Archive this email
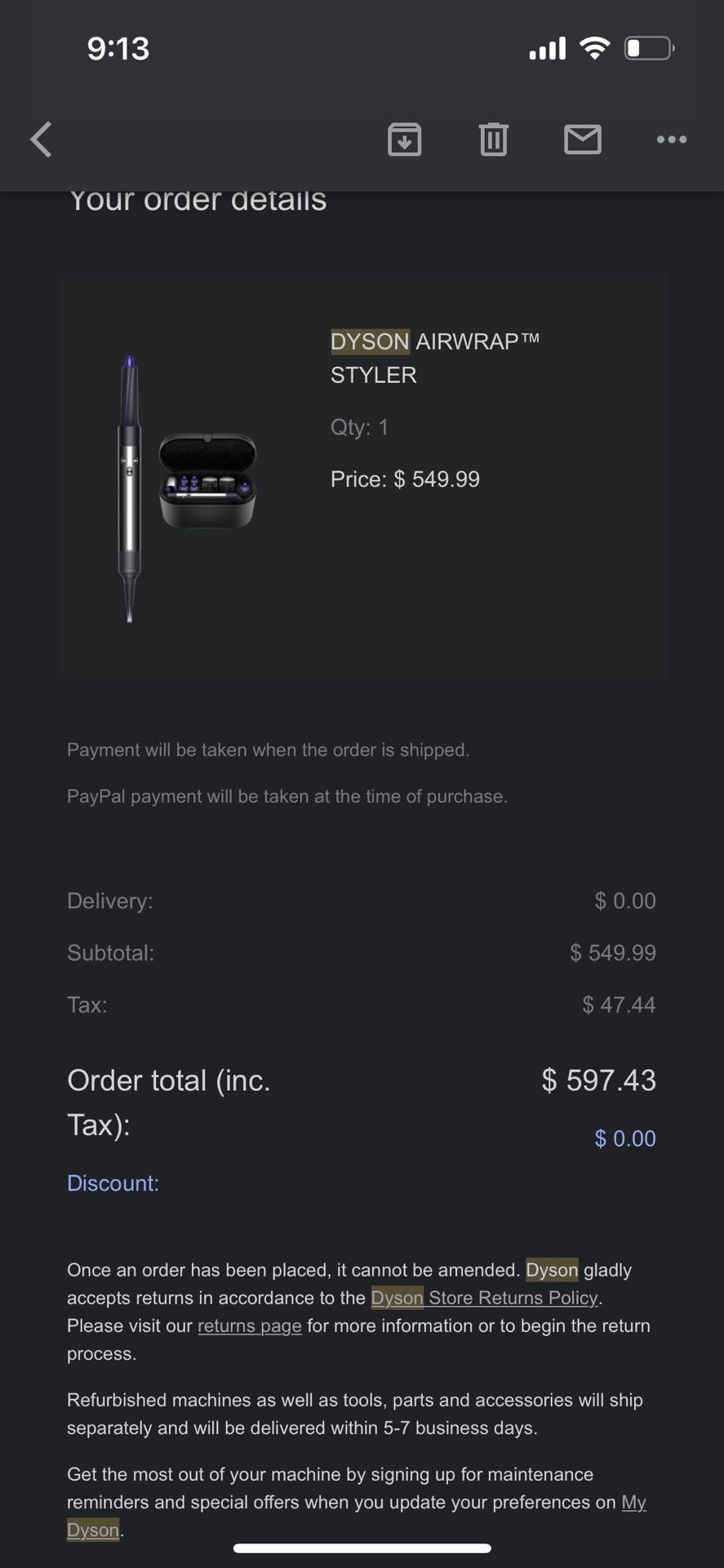This screenshot has width=724, height=1568. coord(404,139)
